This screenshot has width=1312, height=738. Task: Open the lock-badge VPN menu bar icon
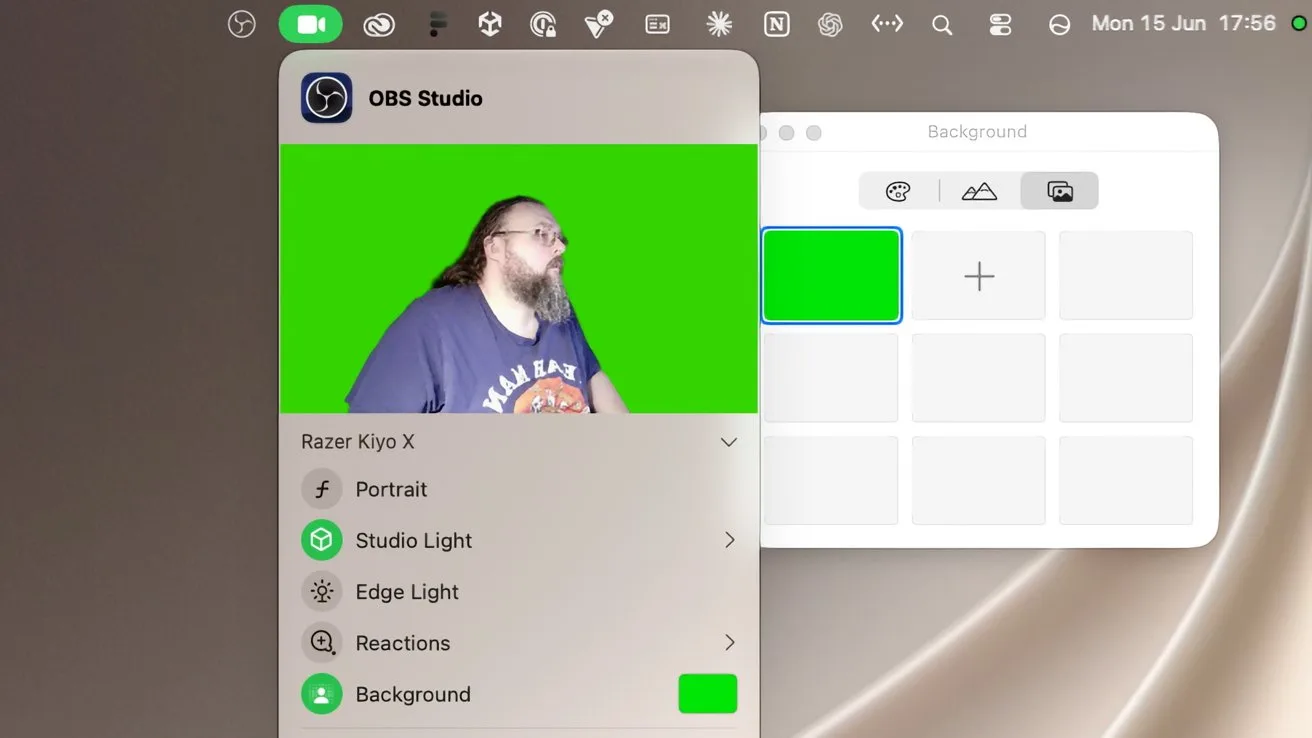pyautogui.click(x=543, y=24)
